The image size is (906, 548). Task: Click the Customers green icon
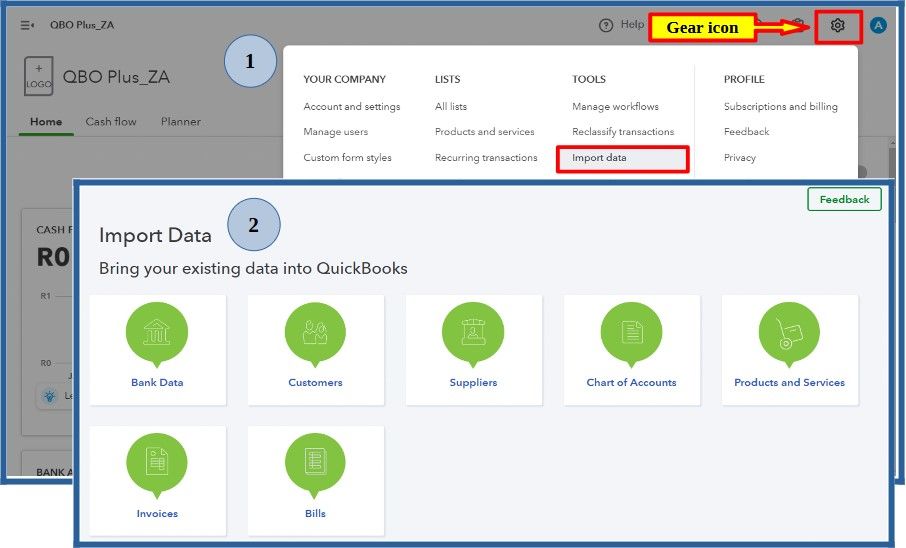point(315,334)
